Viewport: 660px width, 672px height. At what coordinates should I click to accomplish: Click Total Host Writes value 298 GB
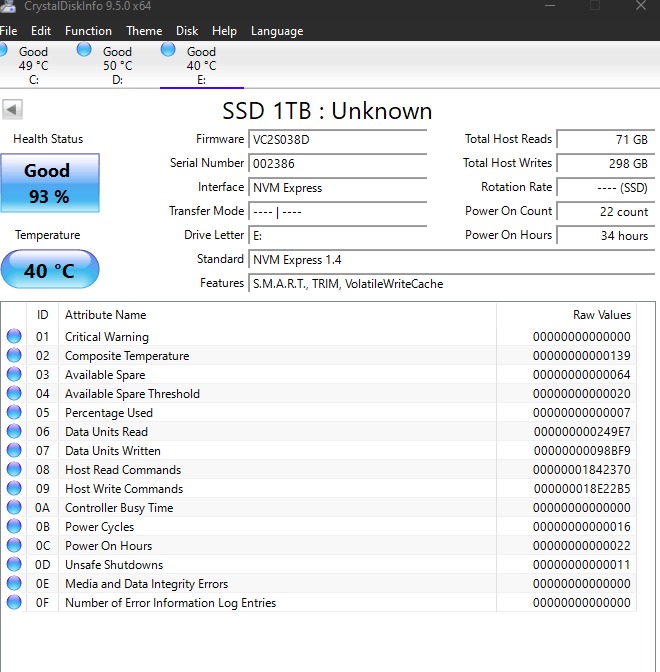(606, 164)
